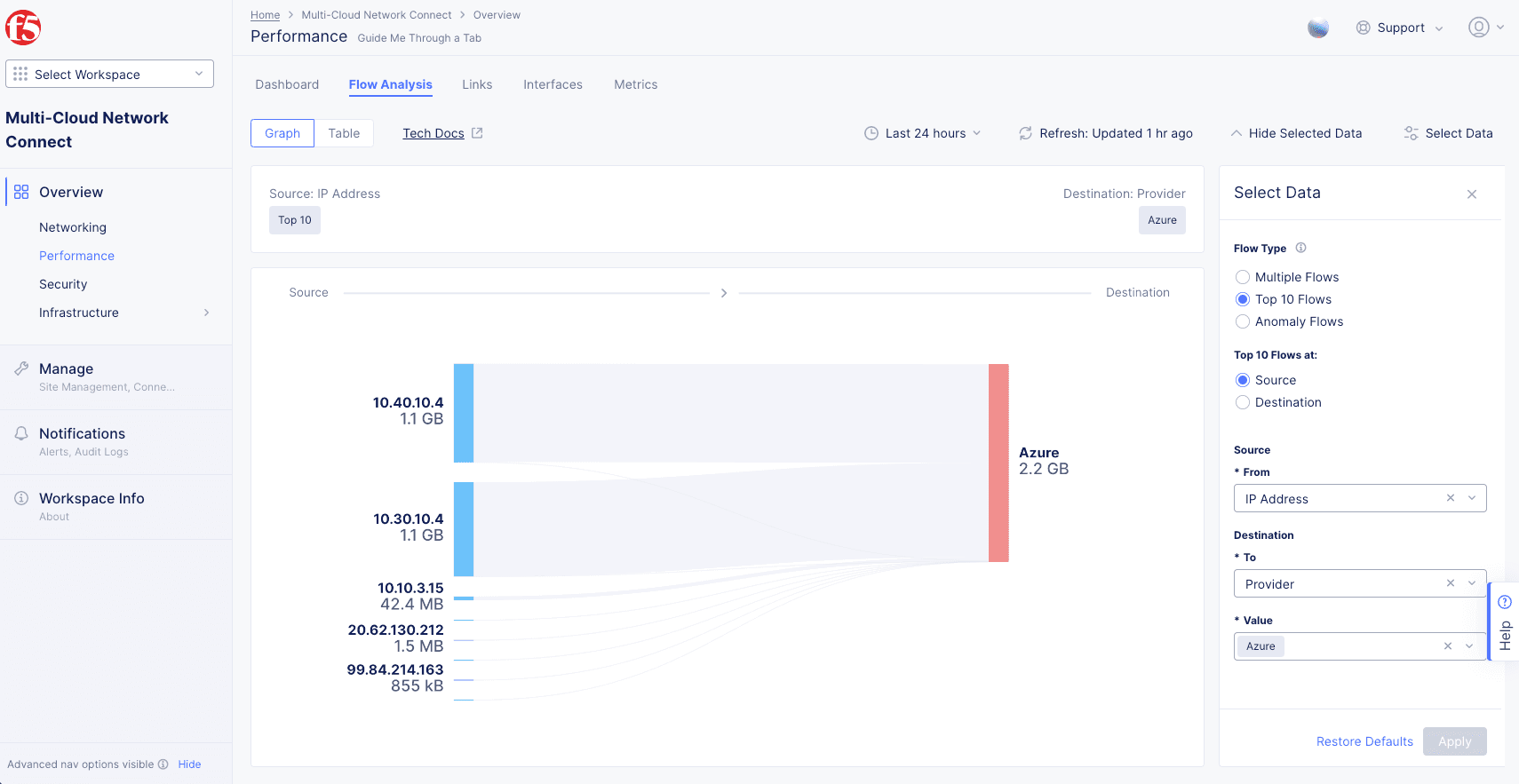Click the F5 logo icon

click(x=23, y=28)
